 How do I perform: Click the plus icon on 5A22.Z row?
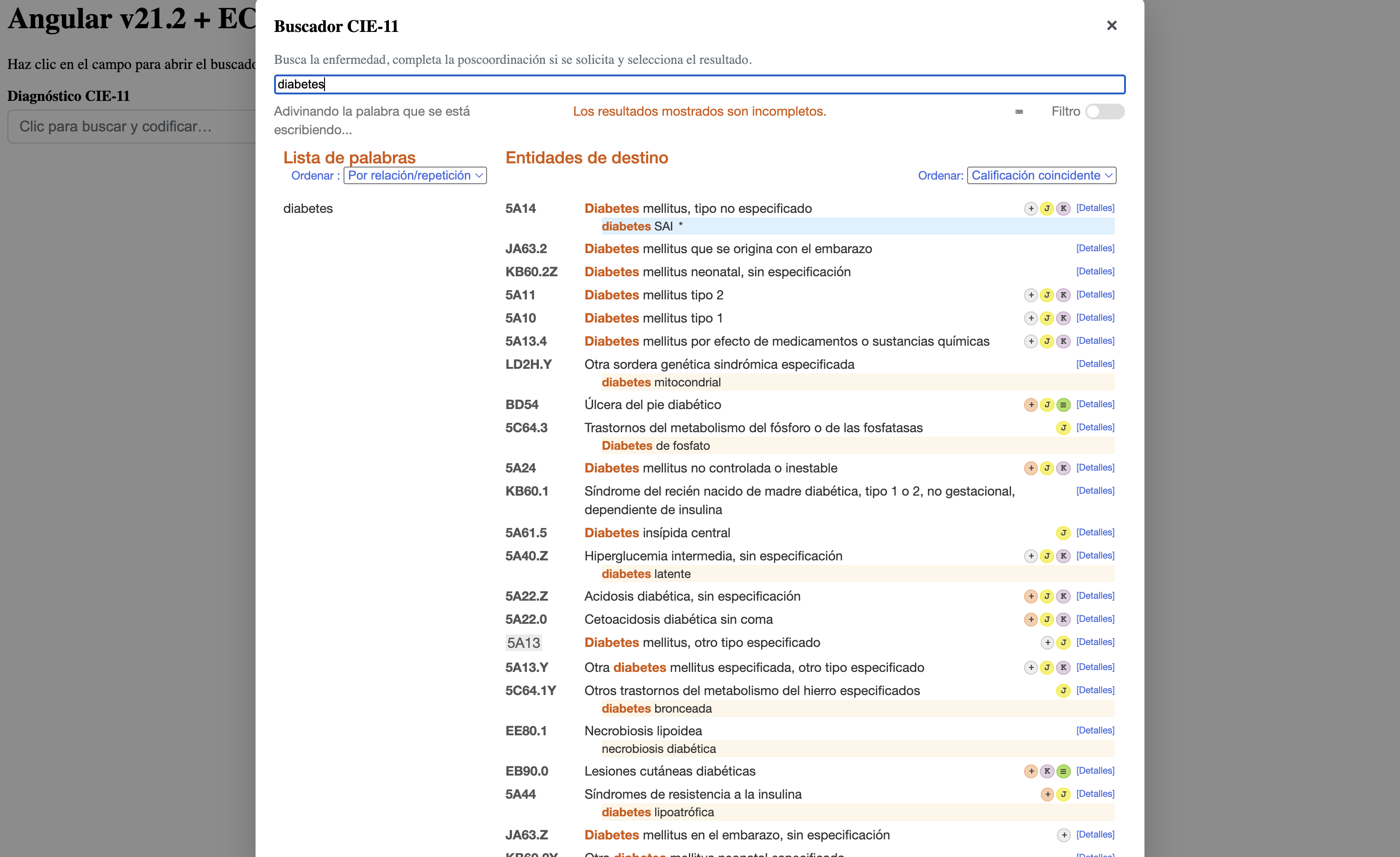coord(1031,596)
